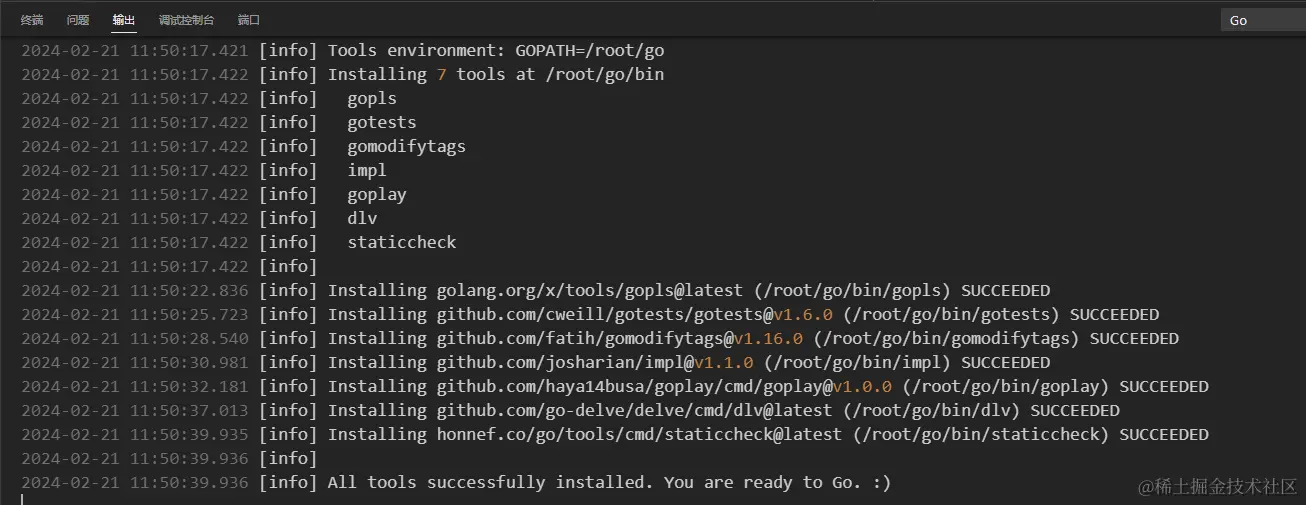Click the v1.16.0 version of gomodifytags
This screenshot has width=1306, height=505.
coord(768,338)
